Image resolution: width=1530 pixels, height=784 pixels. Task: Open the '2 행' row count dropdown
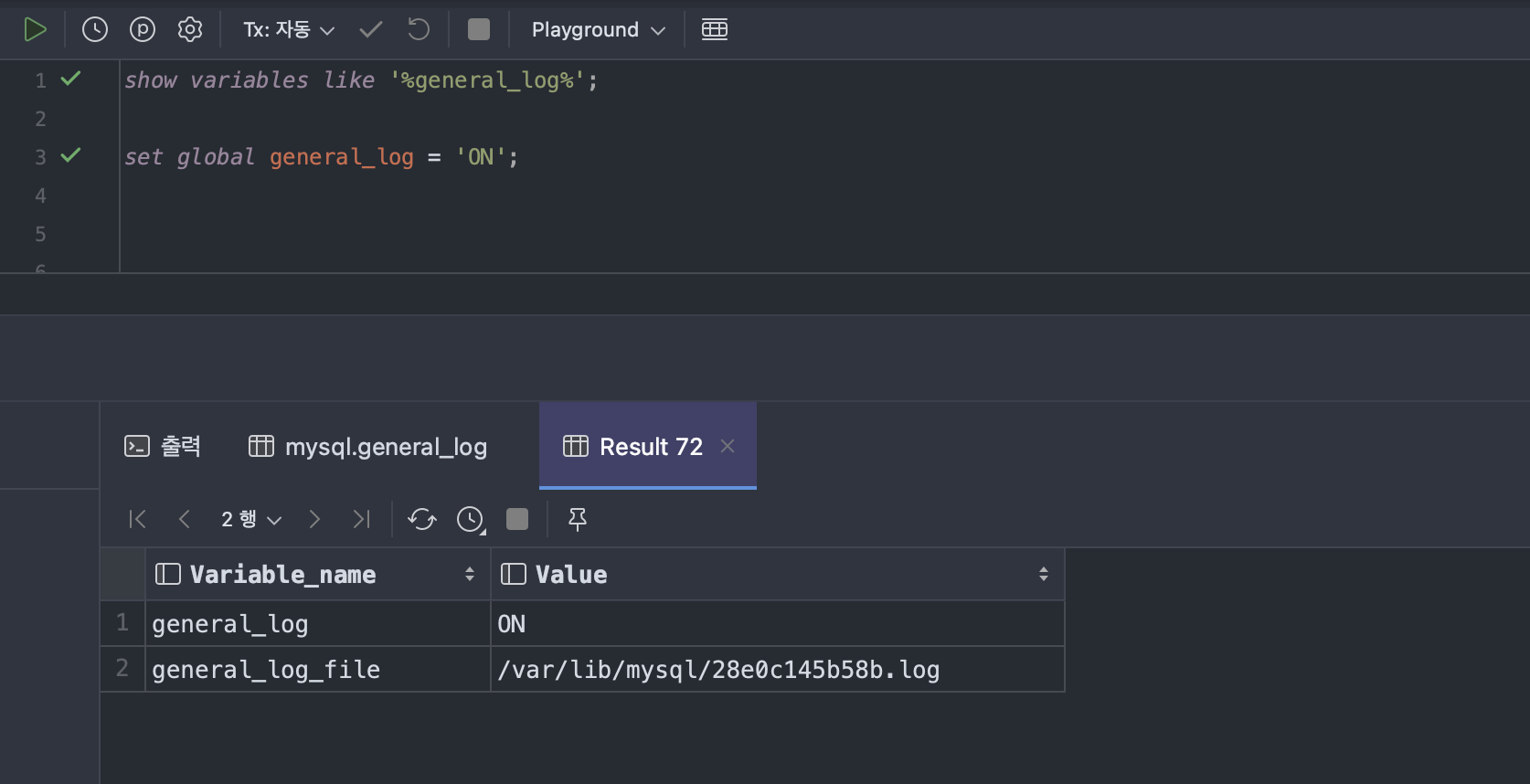click(x=251, y=519)
